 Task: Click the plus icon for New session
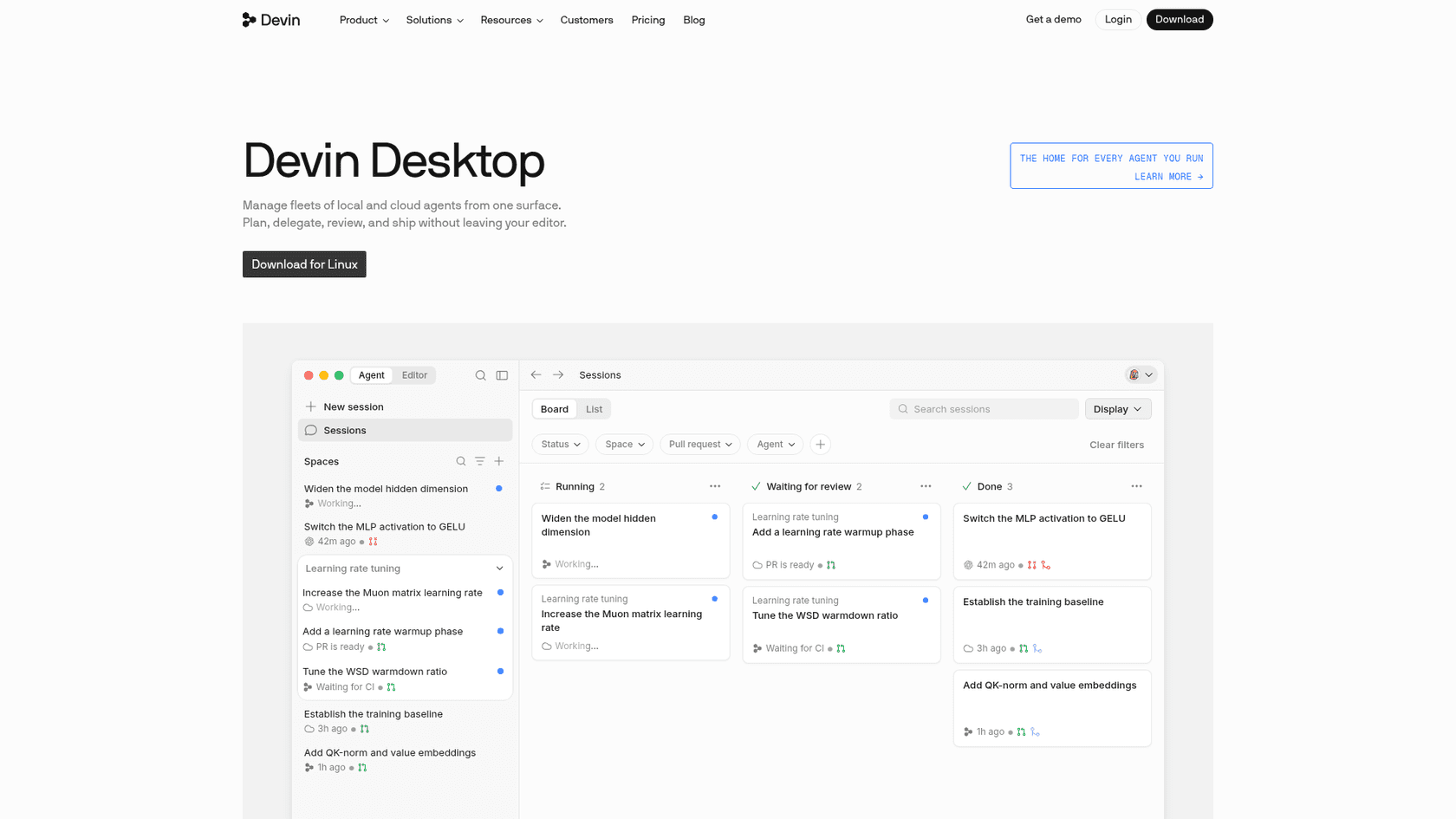(x=310, y=406)
